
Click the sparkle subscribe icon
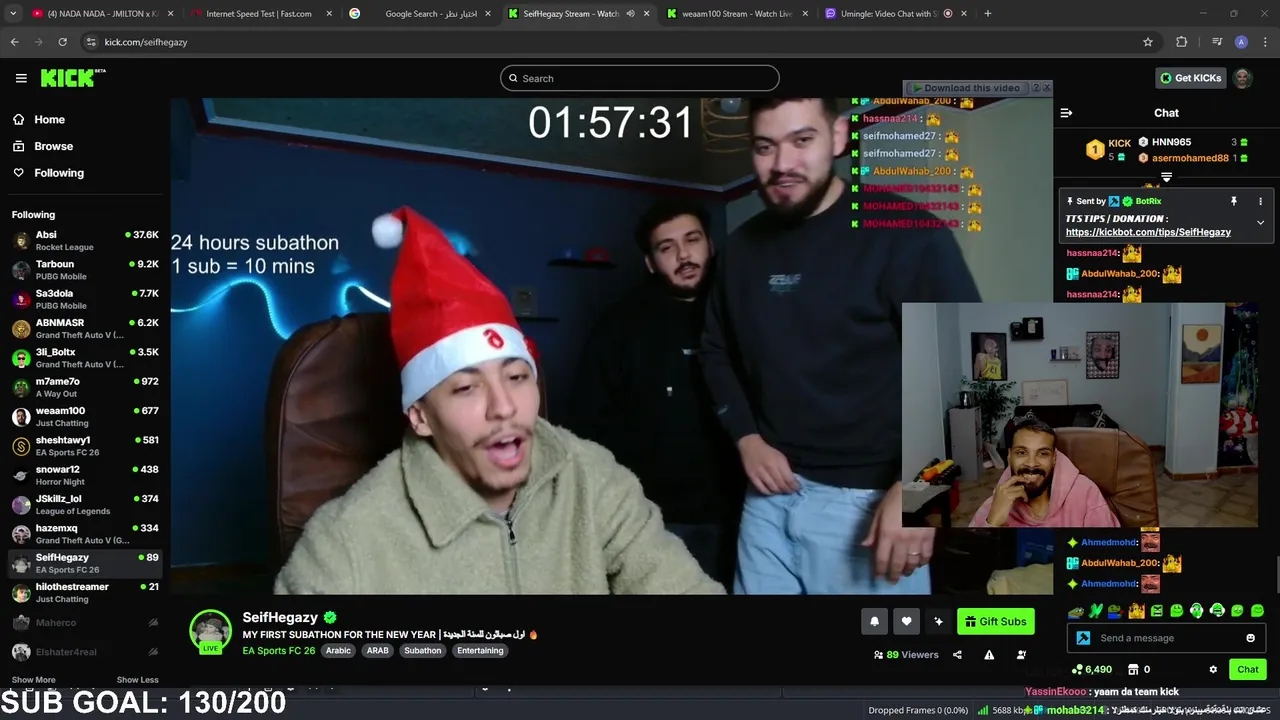coord(938,621)
